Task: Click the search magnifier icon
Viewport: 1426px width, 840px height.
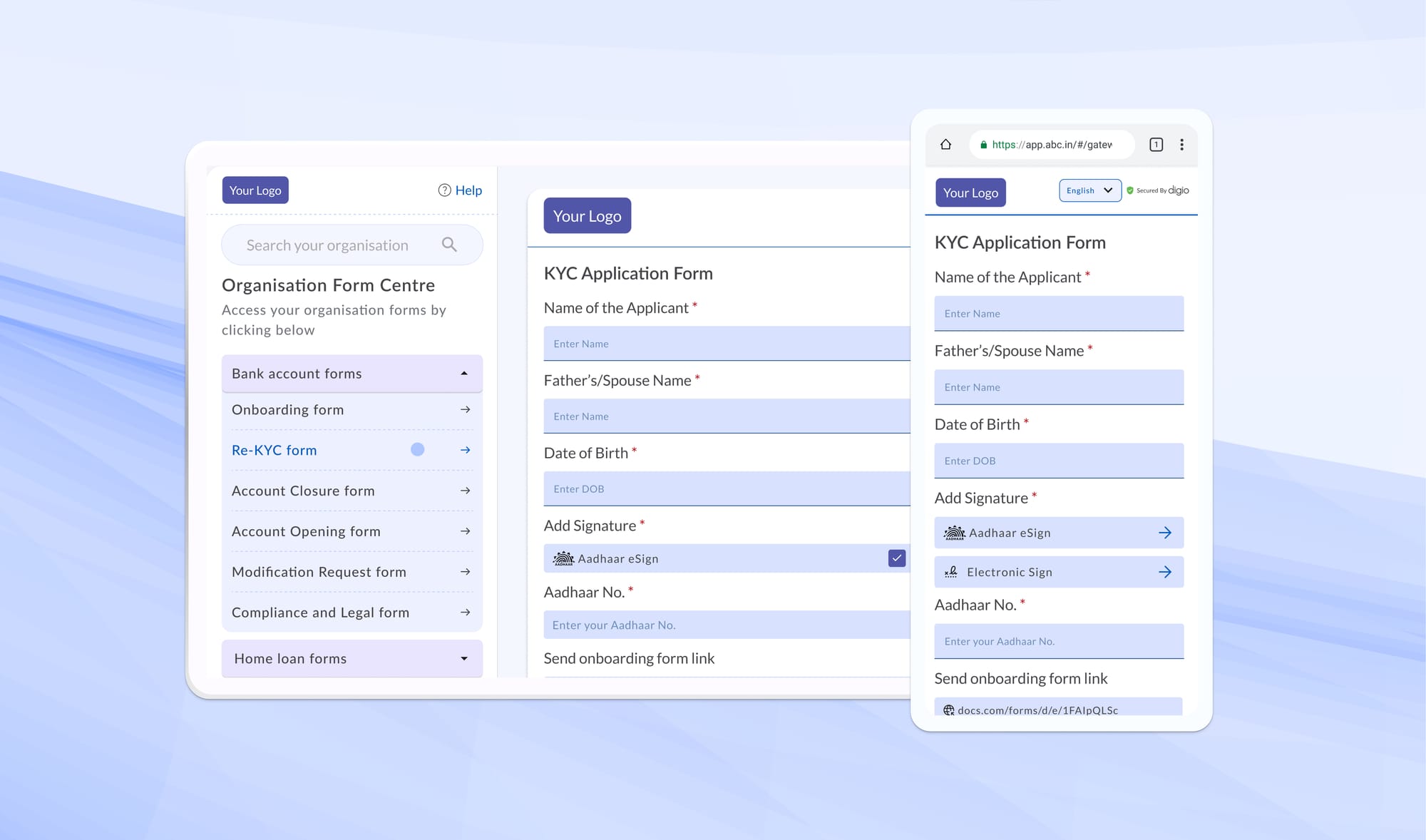Action: 449,245
